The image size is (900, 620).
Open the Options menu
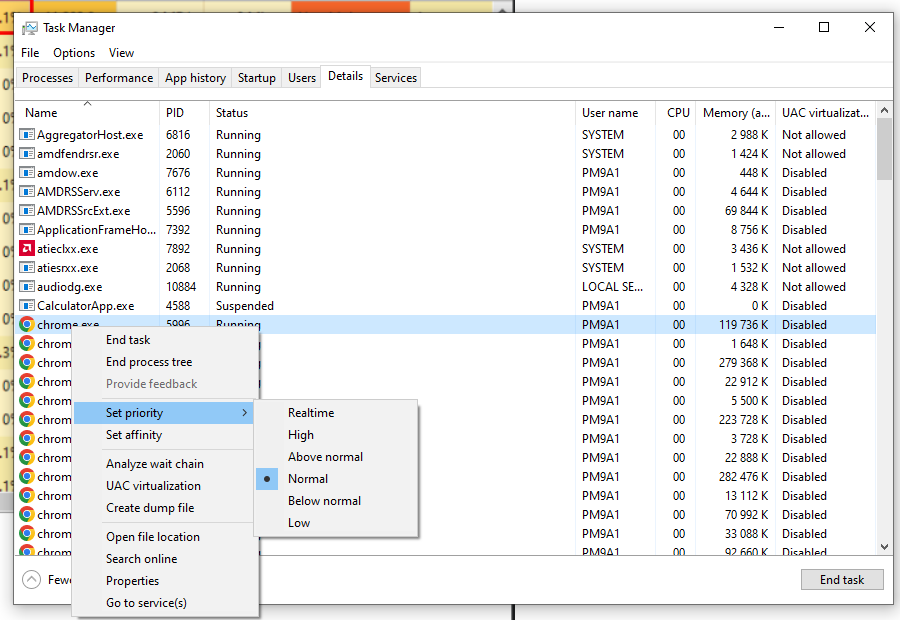pyautogui.click(x=74, y=53)
